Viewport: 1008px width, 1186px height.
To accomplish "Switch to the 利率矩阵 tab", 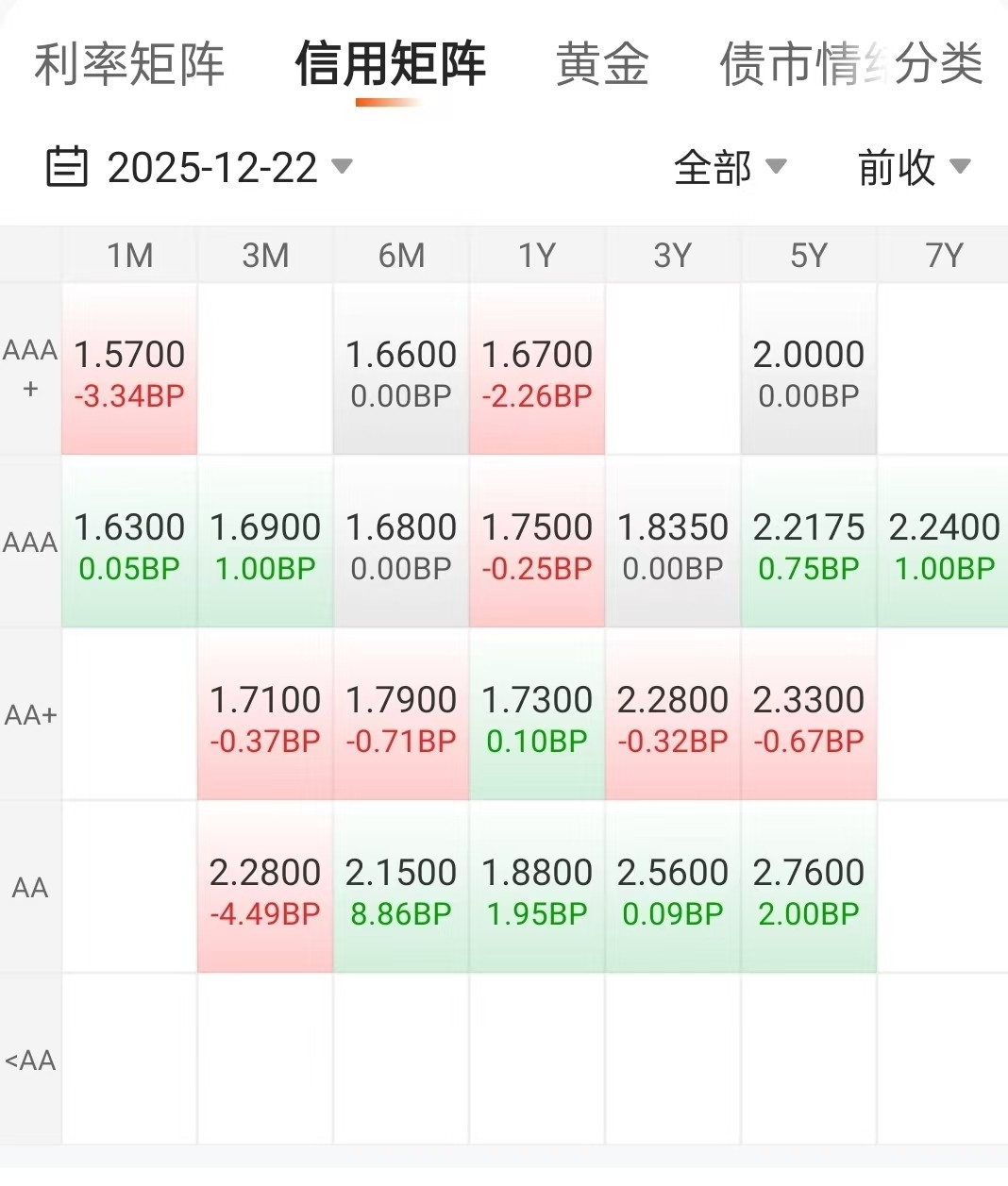I will [x=129, y=65].
